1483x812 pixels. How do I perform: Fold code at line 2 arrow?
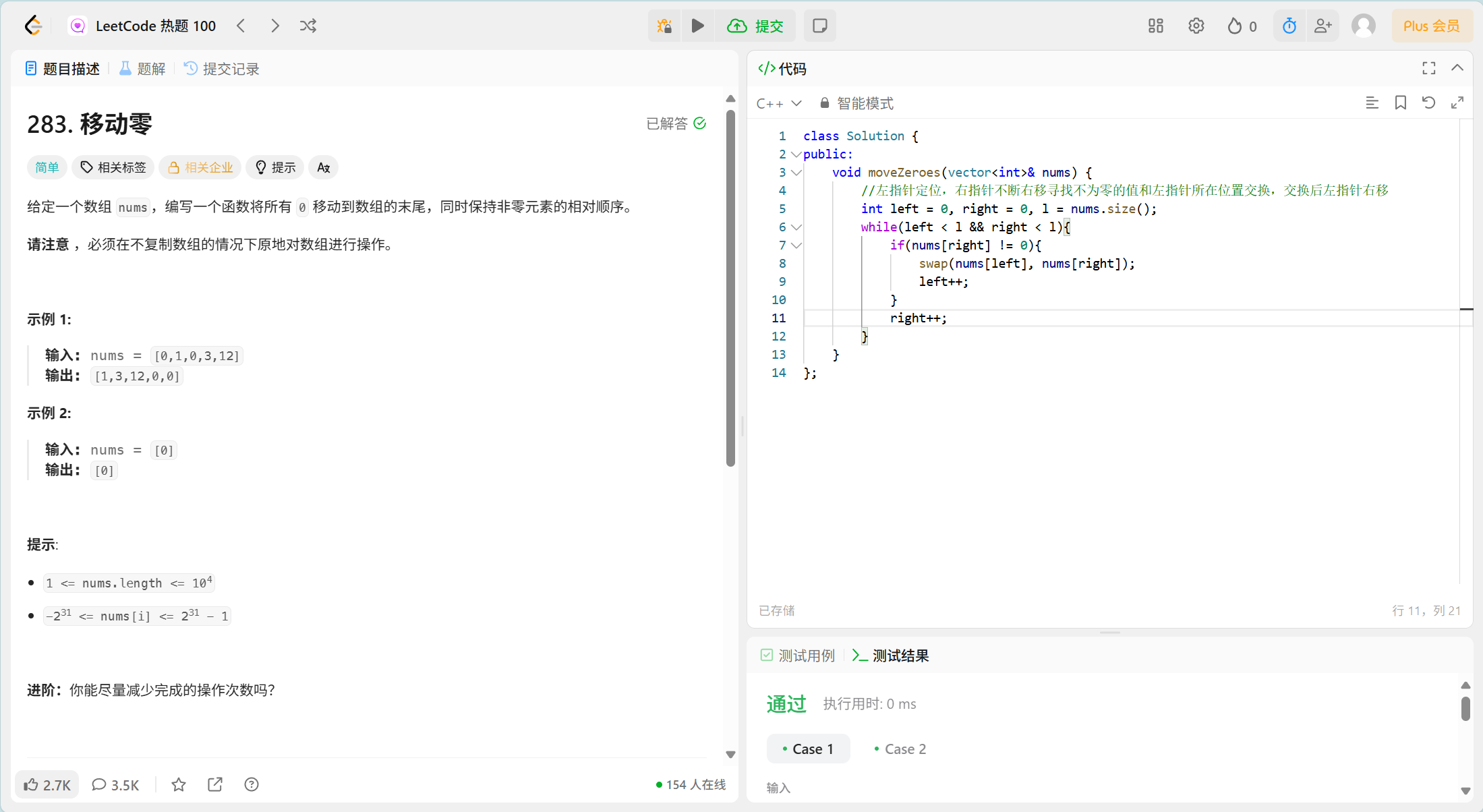click(x=796, y=154)
